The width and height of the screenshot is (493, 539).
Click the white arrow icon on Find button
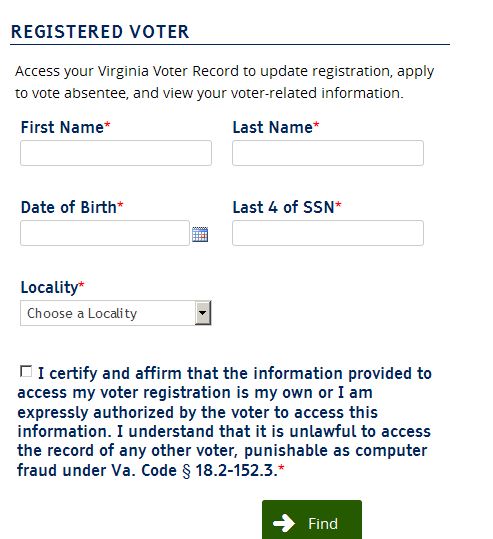pos(284,523)
